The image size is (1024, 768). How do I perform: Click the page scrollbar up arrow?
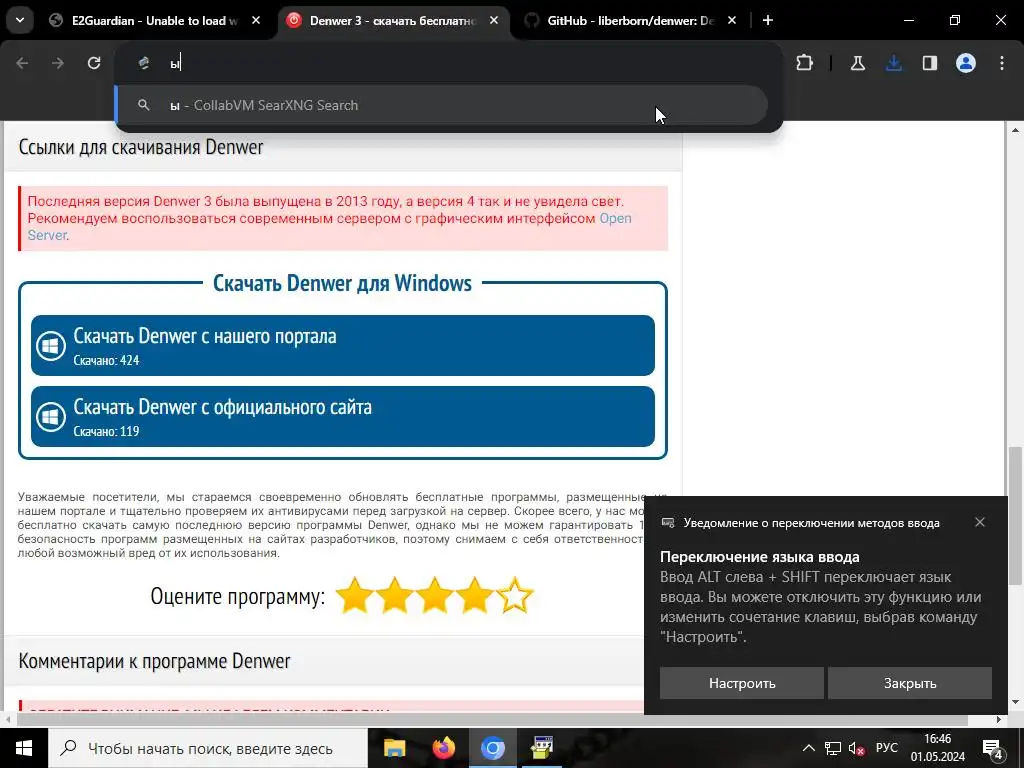tap(1015, 129)
